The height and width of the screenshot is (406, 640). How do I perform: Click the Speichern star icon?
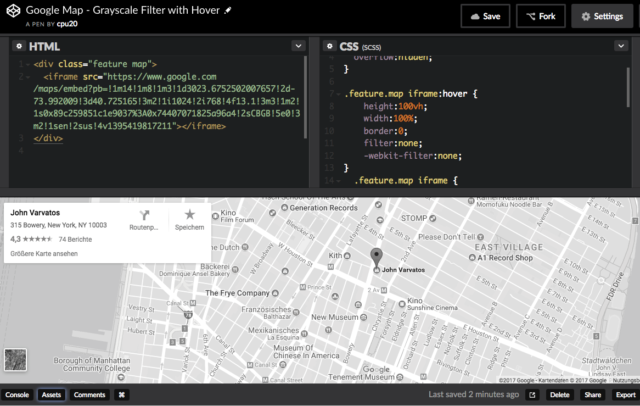[189, 215]
